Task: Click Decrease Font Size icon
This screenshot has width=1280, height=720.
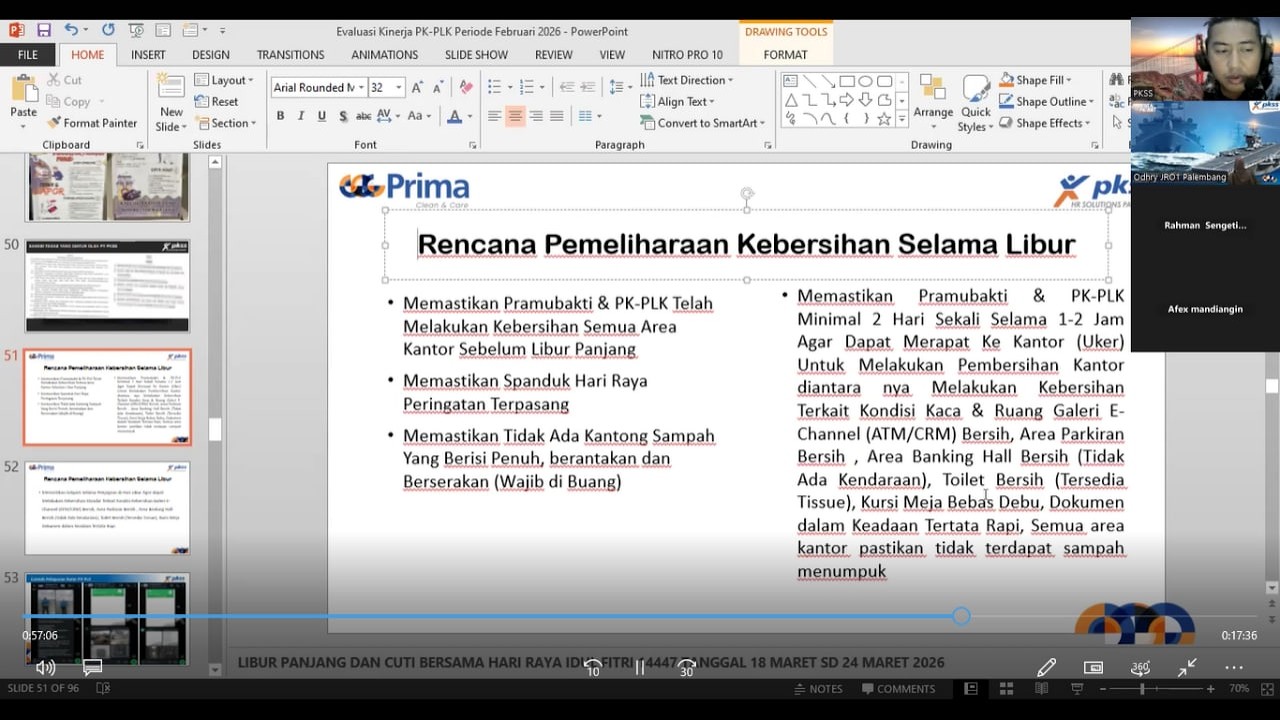Action: point(438,88)
